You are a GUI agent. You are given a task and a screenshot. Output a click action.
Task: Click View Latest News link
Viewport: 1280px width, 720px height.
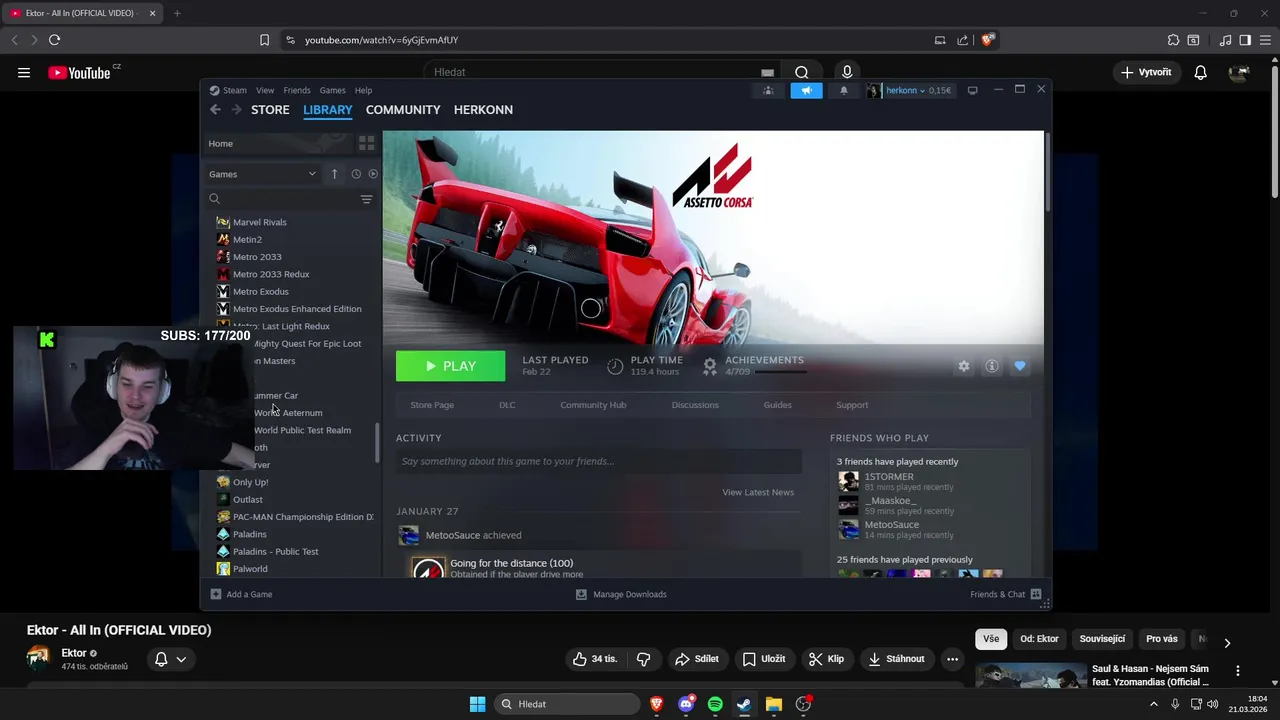758,492
